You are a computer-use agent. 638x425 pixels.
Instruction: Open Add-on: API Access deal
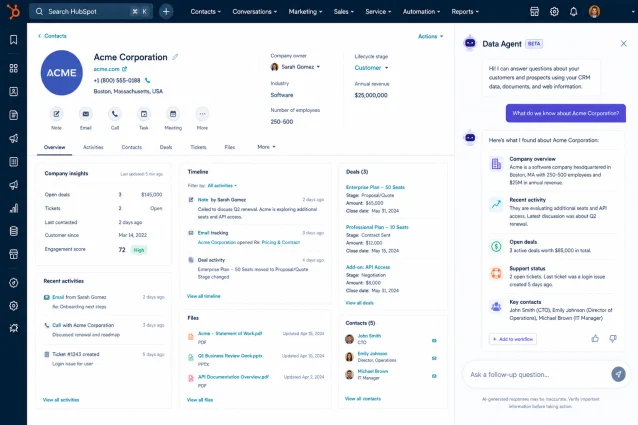click(368, 267)
